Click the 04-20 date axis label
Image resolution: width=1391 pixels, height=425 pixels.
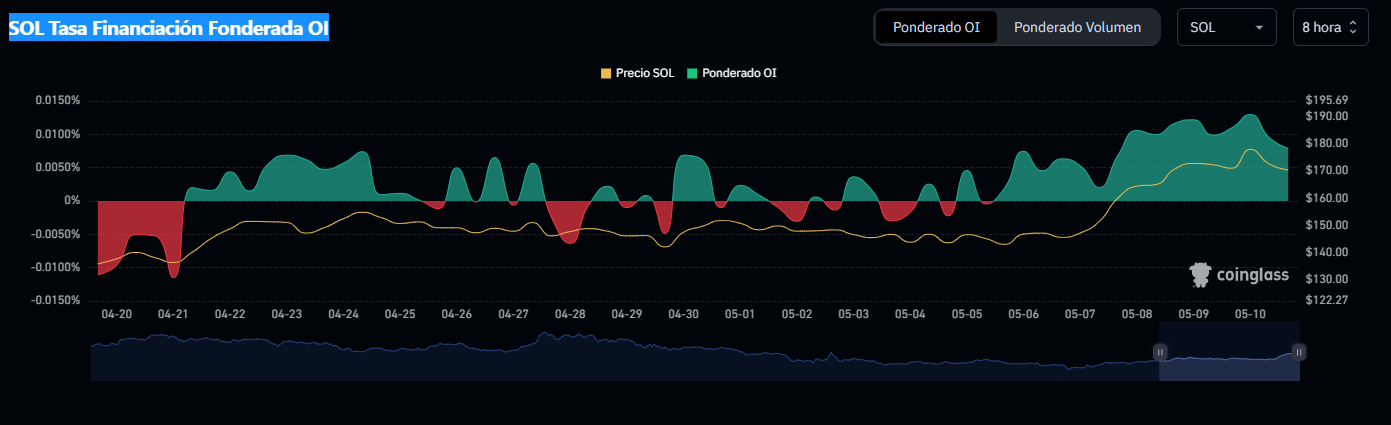coord(117,314)
